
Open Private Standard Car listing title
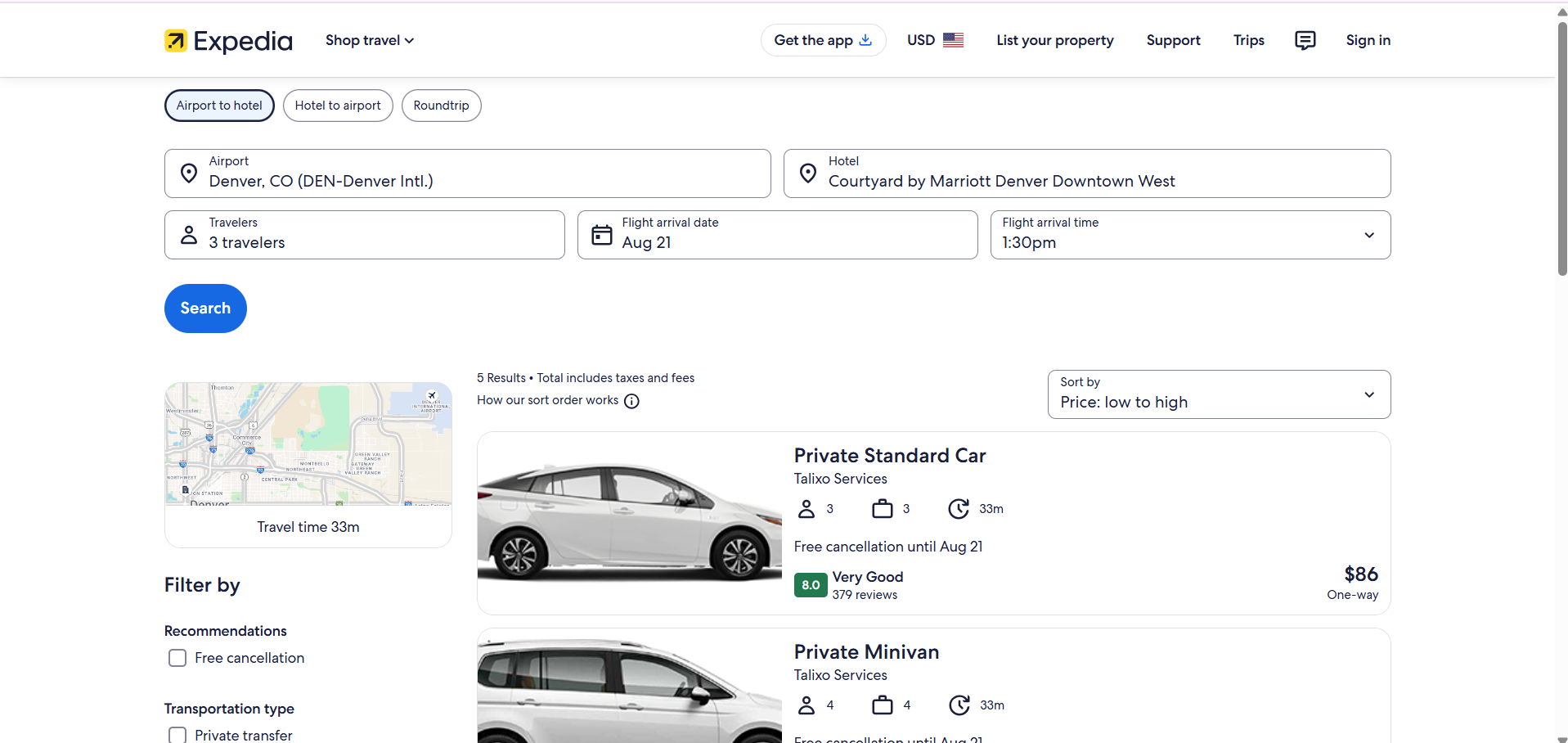point(890,456)
